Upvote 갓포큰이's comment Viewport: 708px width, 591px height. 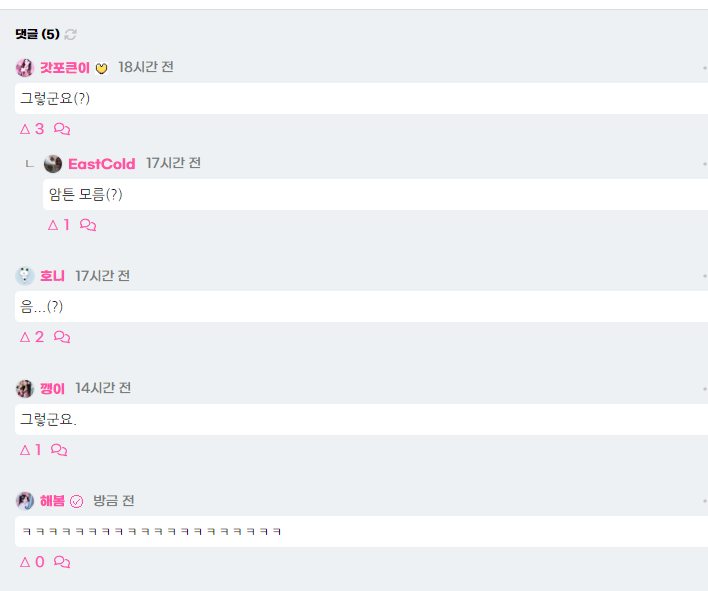click(32, 129)
